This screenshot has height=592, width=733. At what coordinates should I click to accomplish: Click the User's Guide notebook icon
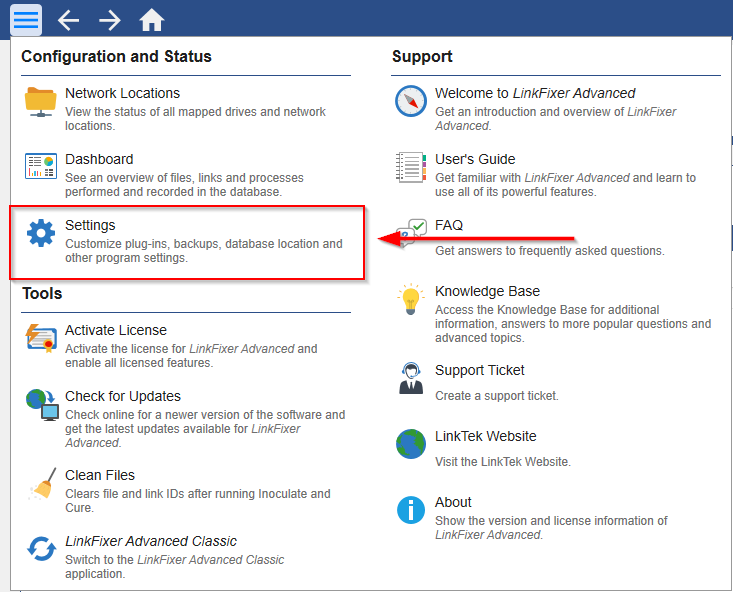coord(410,167)
